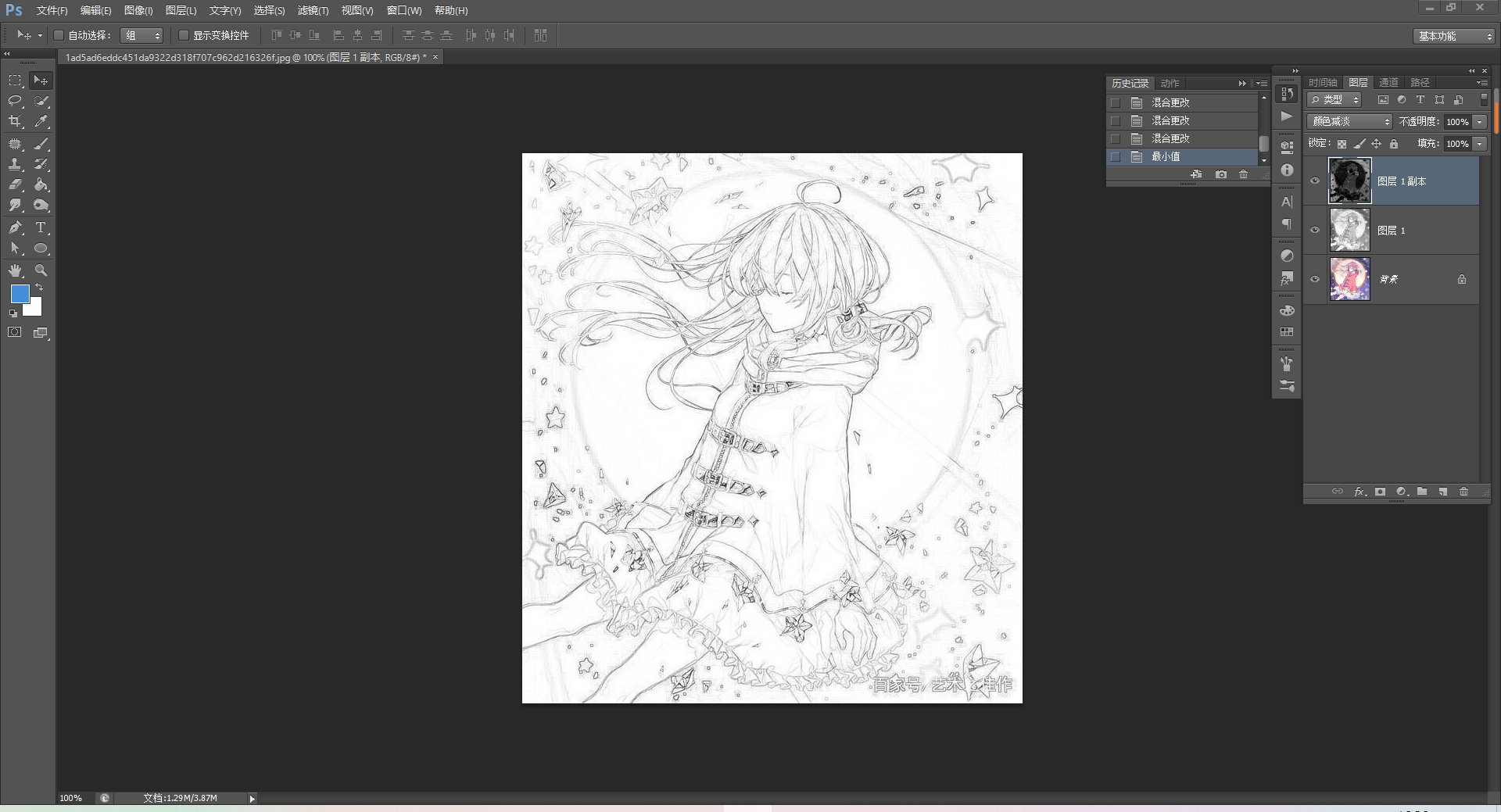Create new document from current history state
The image size is (1501, 812).
[x=1196, y=174]
